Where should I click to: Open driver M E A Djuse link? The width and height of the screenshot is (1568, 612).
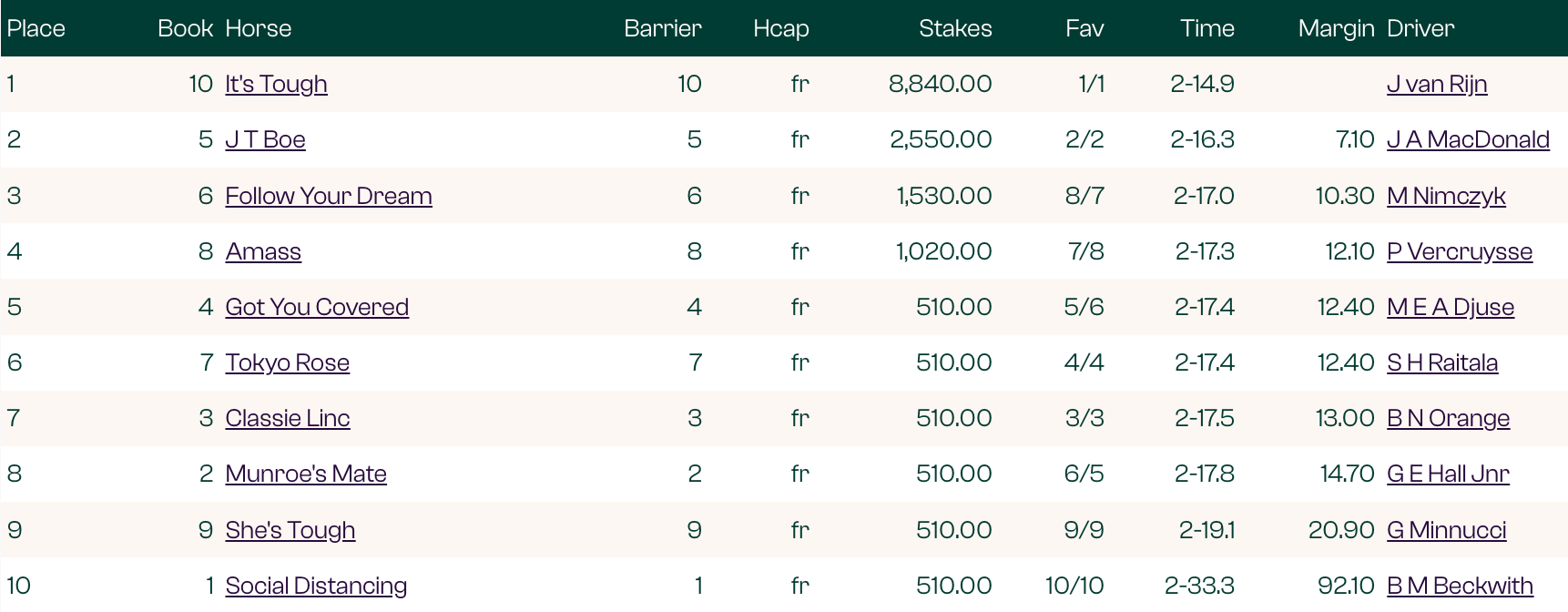click(1450, 307)
